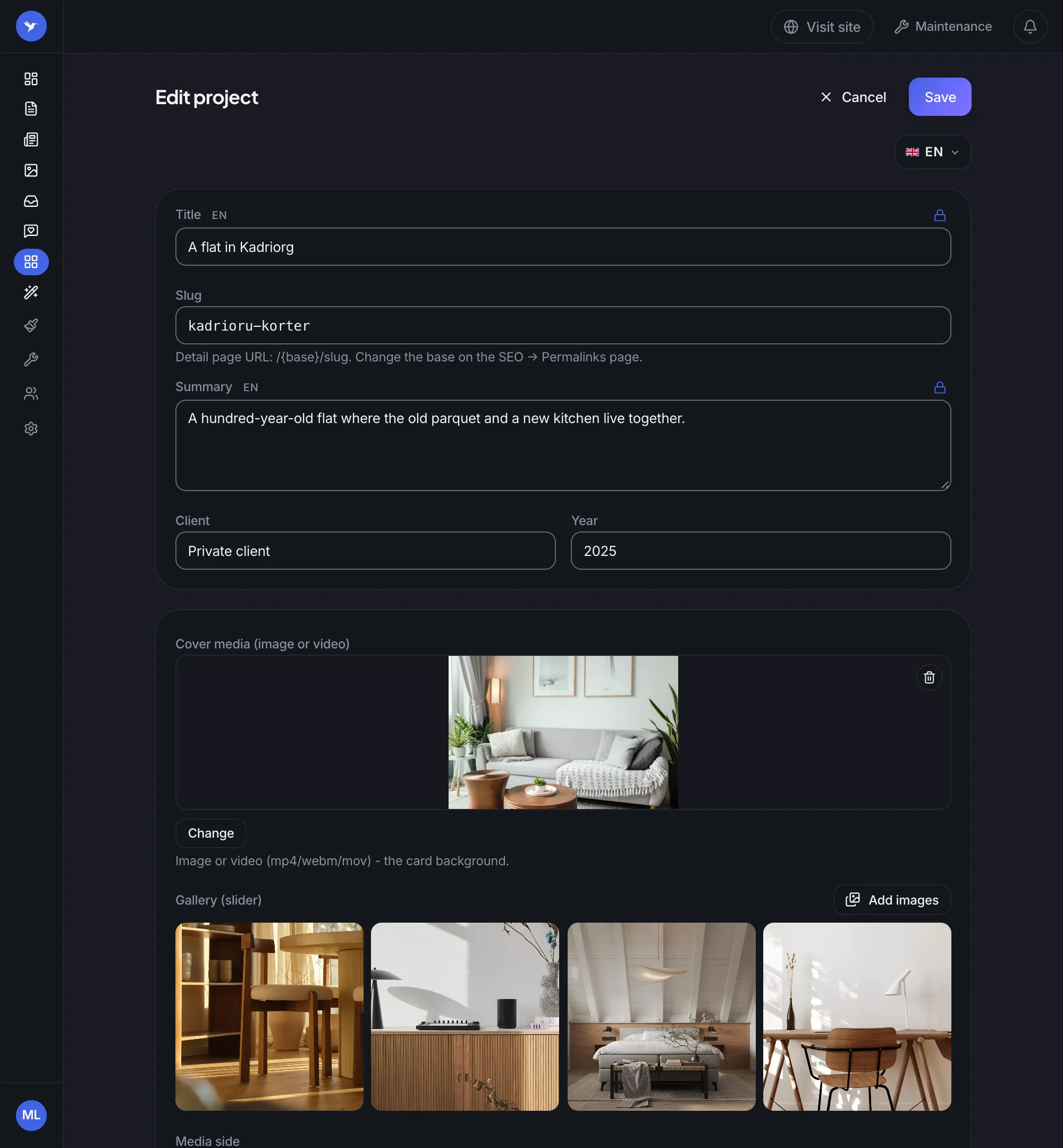Focus the Title input field

(562, 247)
